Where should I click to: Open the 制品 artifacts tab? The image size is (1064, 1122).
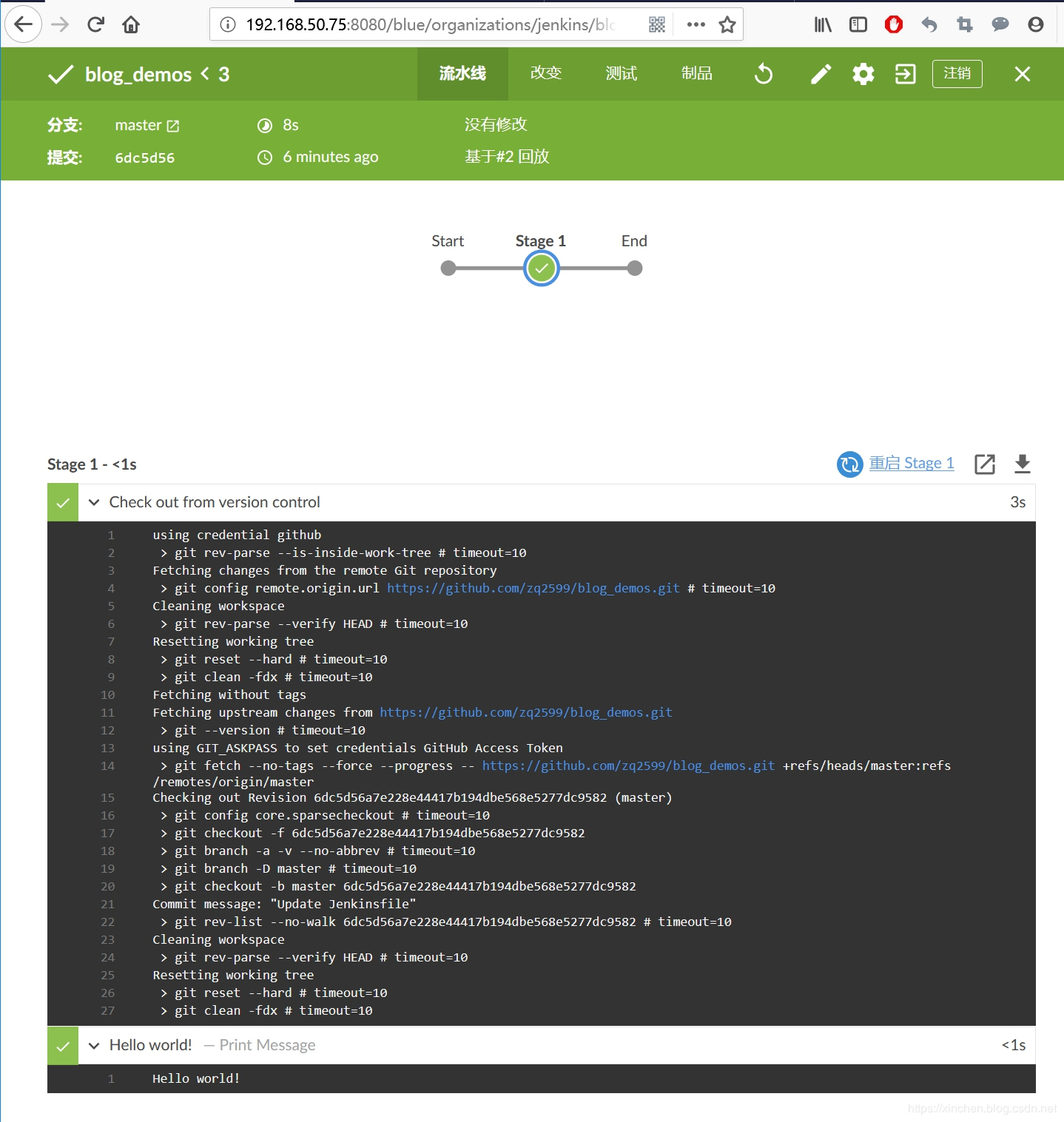697,73
